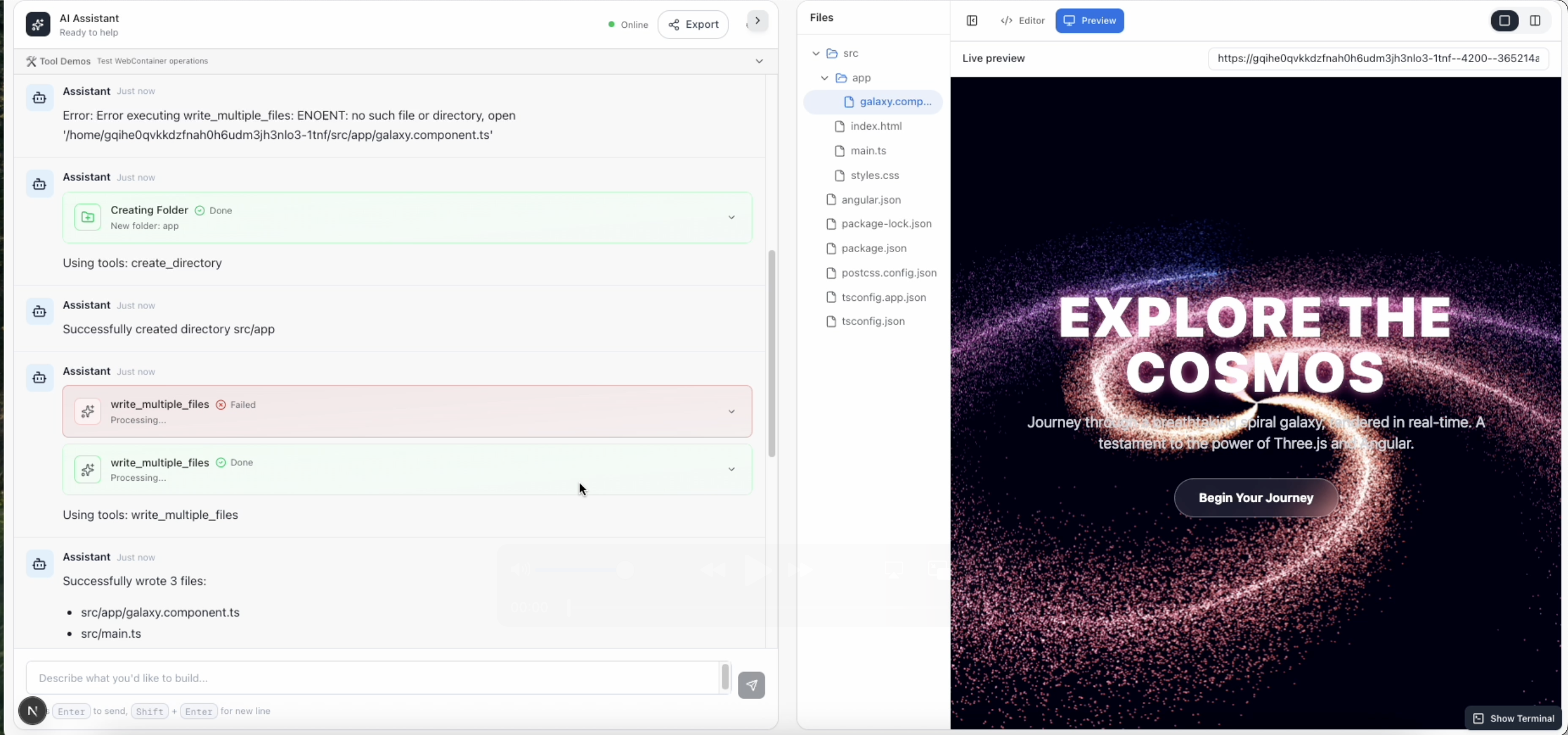Toggle the file sidebar panel icon
This screenshot has width=1568, height=735.
point(972,20)
